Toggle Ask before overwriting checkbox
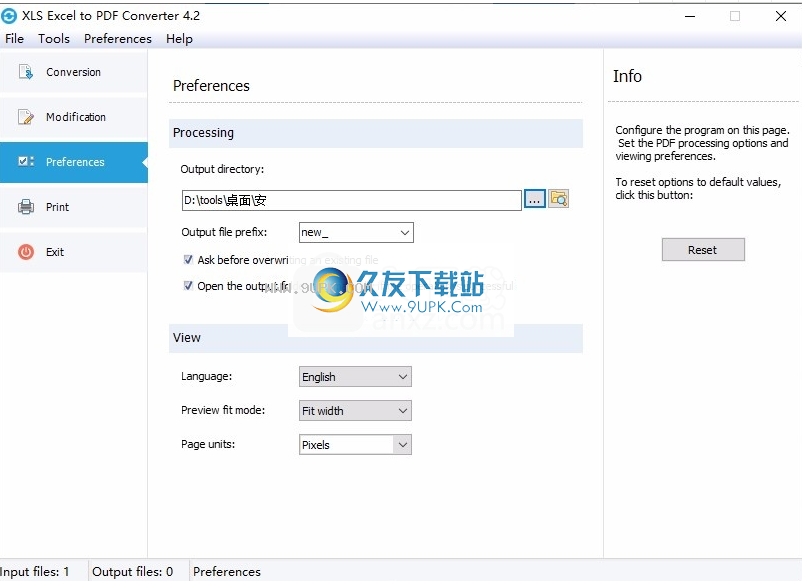Image resolution: width=802 pixels, height=581 pixels. pyautogui.click(x=188, y=260)
